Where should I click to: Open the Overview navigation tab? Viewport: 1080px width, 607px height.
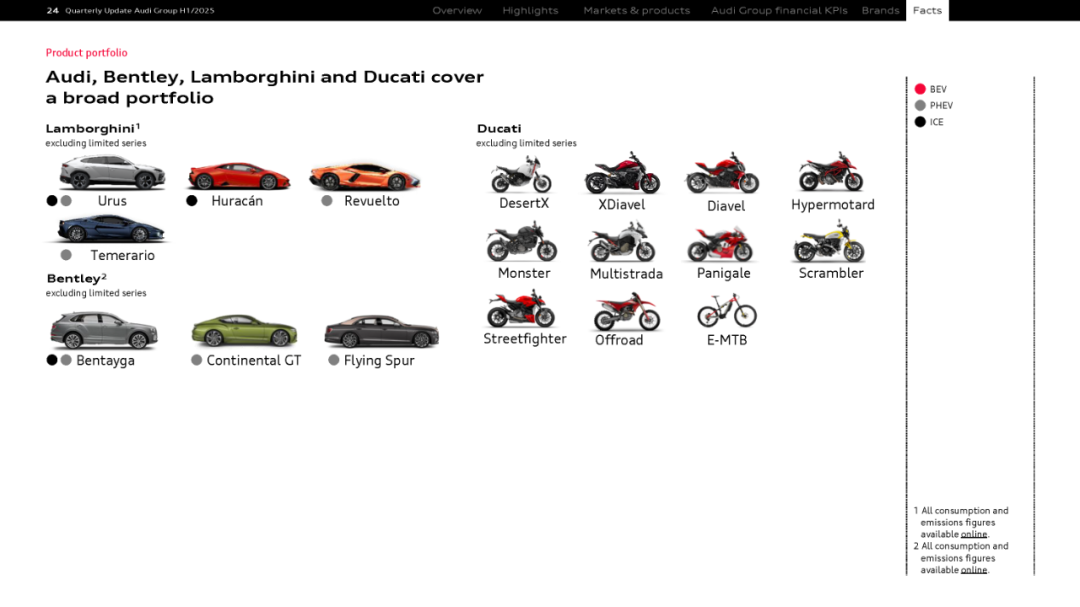pos(457,11)
